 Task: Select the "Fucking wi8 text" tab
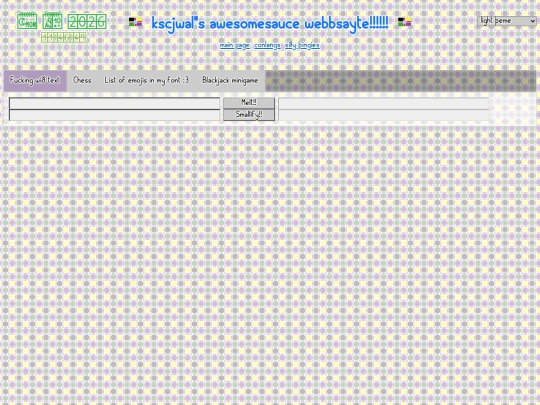click(35, 81)
